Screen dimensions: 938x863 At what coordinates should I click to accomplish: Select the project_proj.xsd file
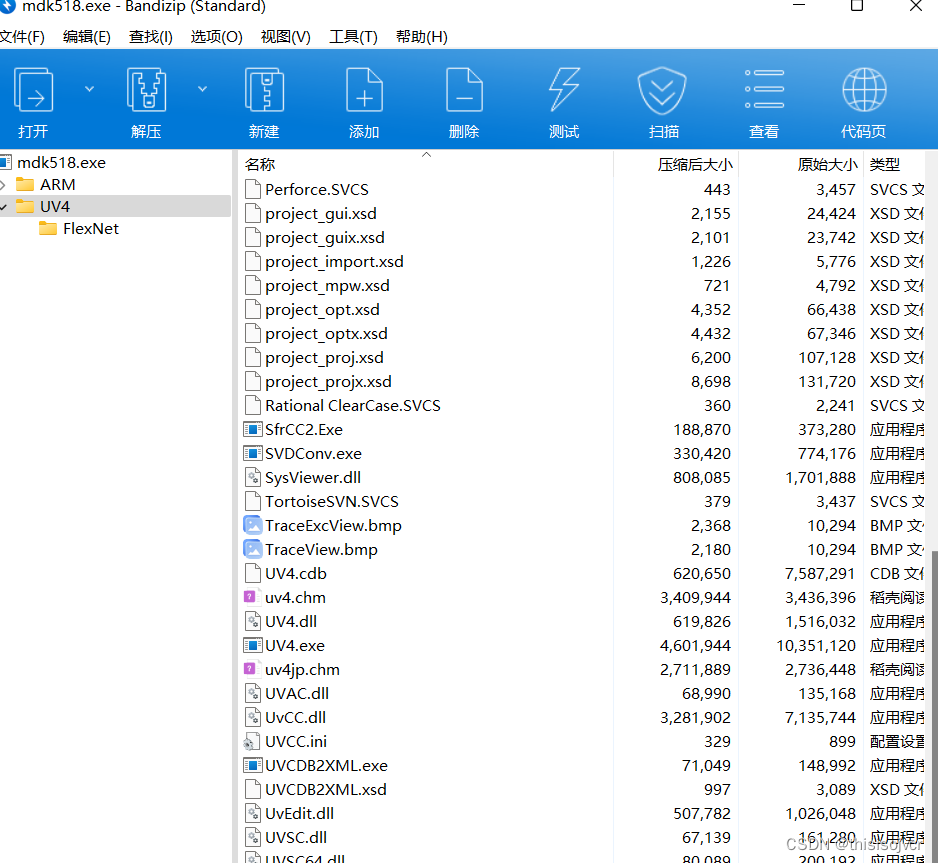pos(324,358)
